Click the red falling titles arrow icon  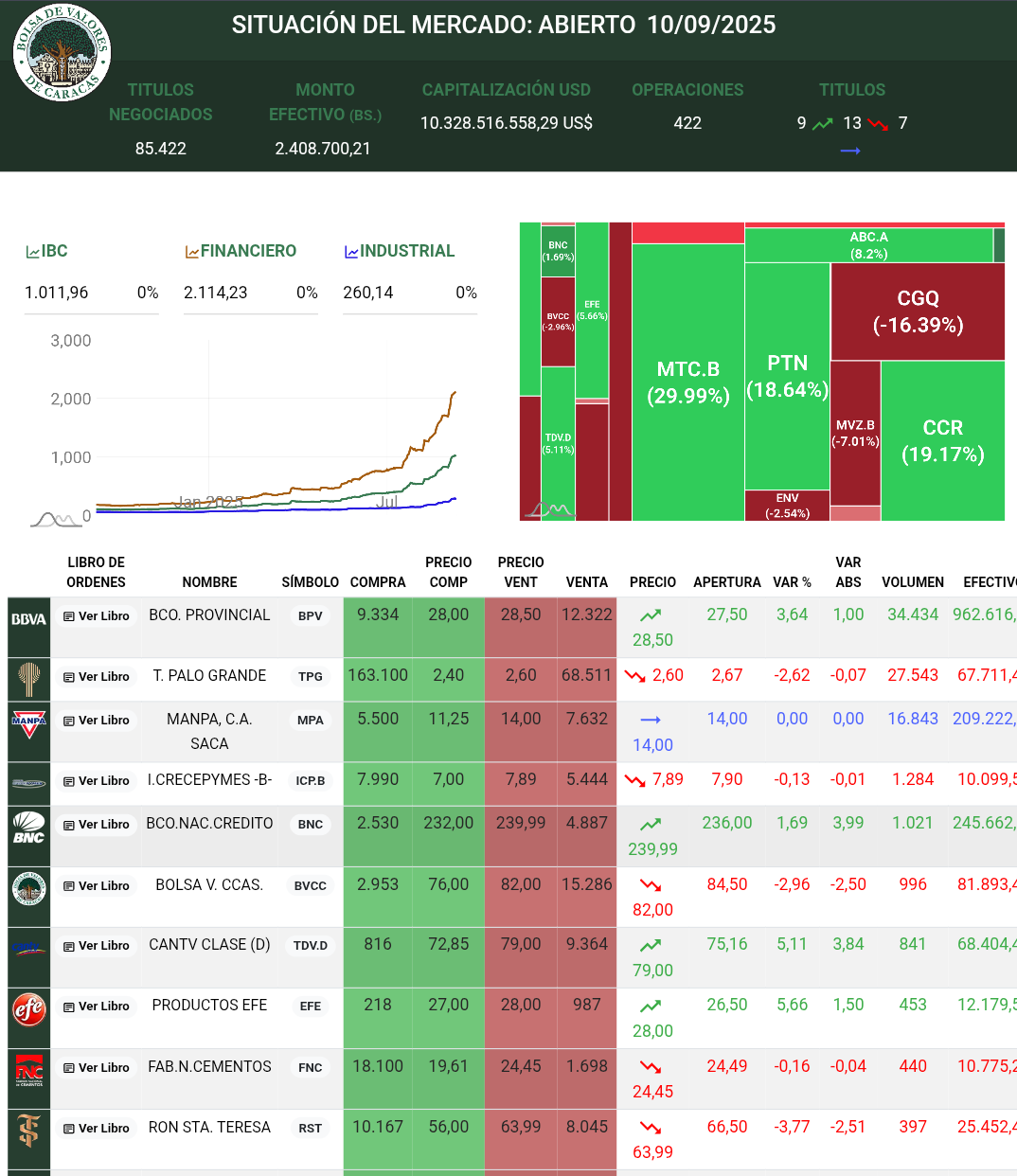coord(878,123)
